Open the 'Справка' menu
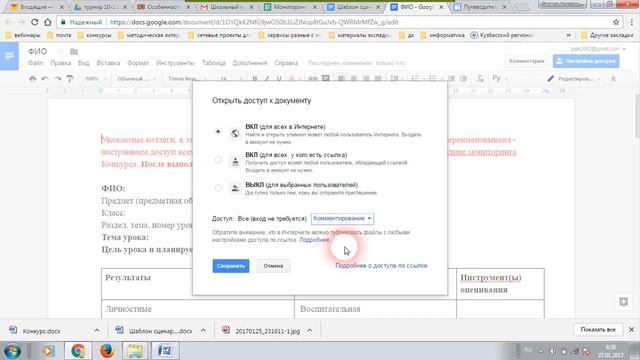Viewport: 640px width, 360px height. 286,63
